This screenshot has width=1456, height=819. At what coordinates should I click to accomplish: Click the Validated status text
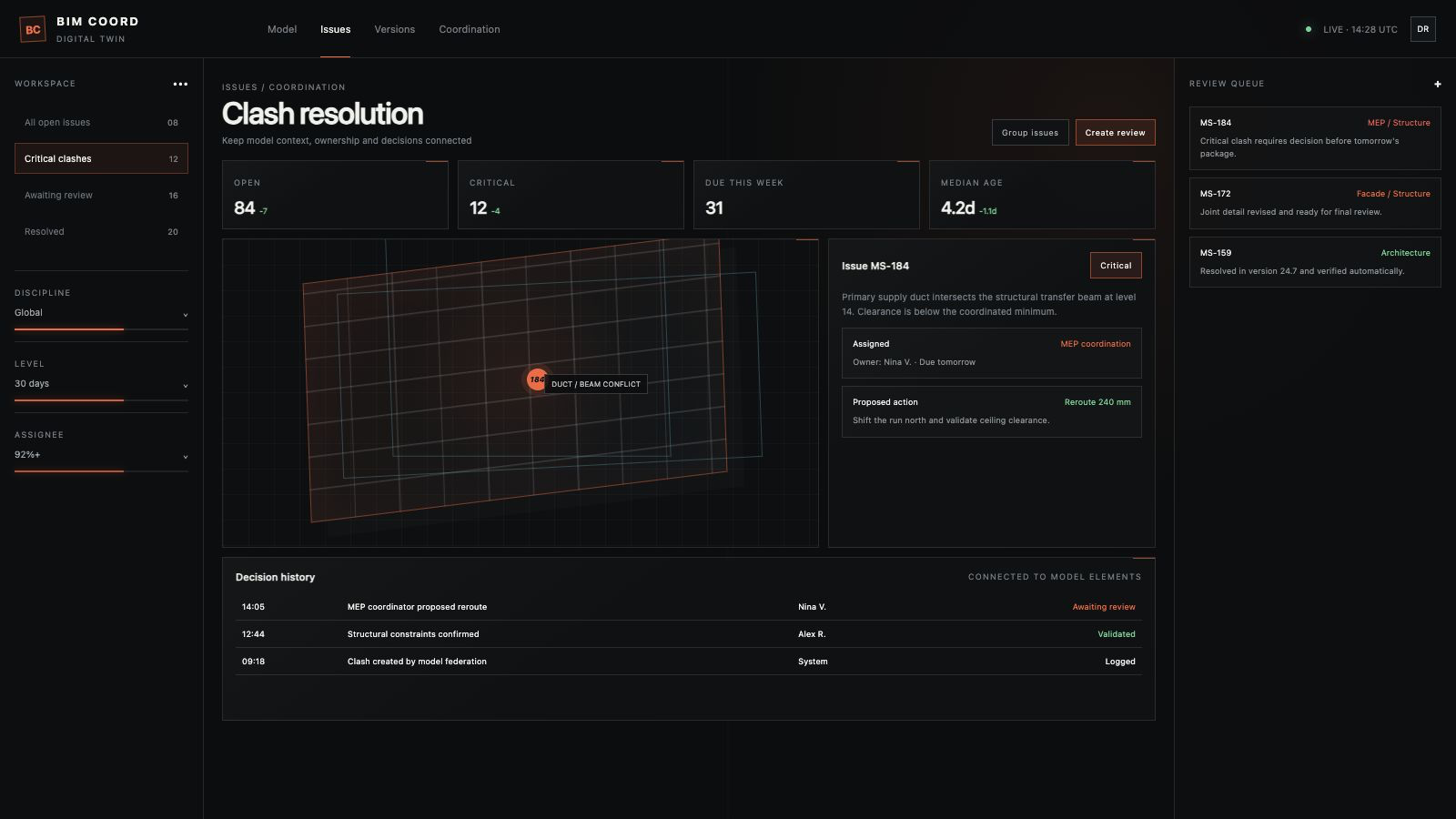point(1117,634)
